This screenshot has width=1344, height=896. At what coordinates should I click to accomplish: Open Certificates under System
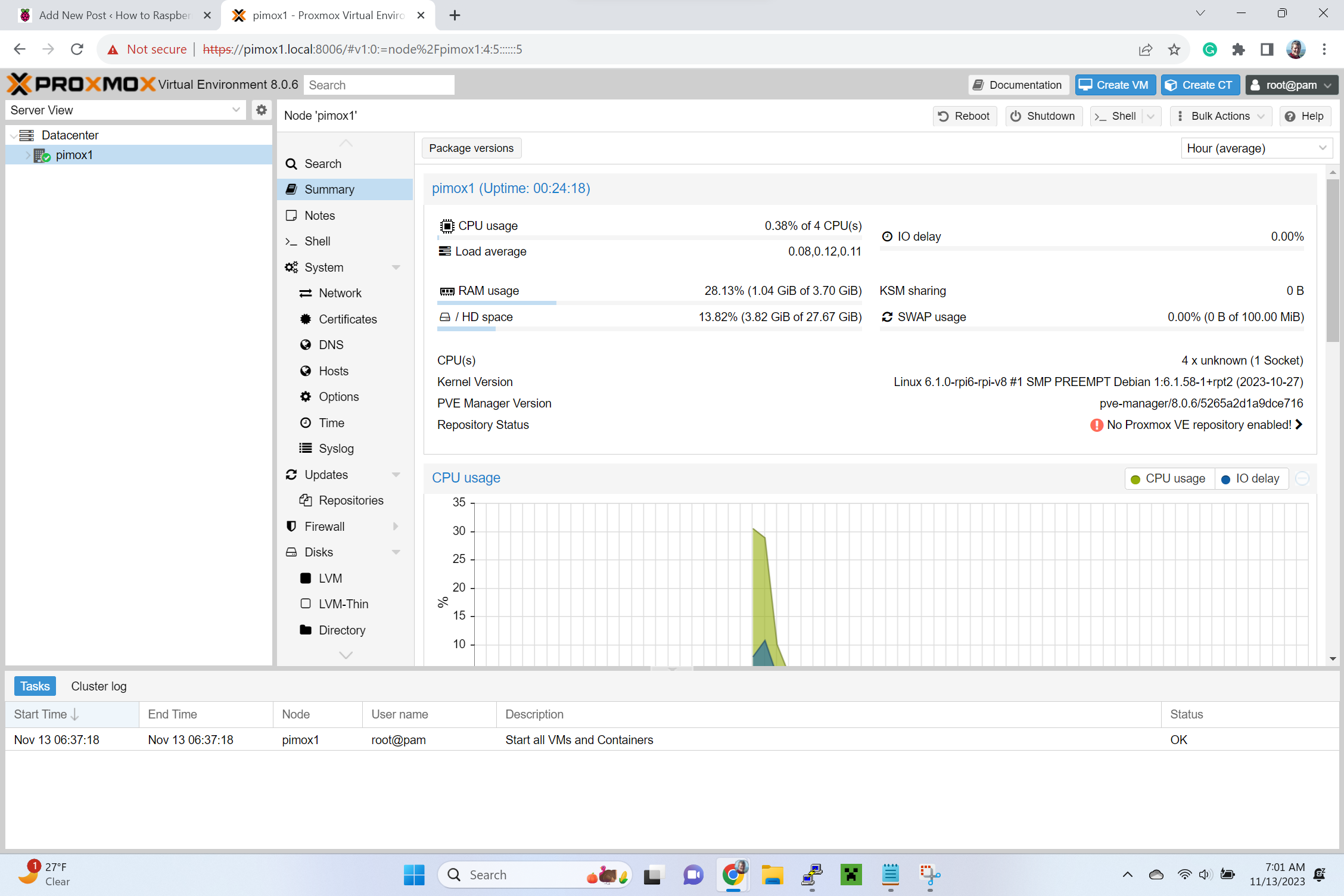pyautogui.click(x=347, y=319)
